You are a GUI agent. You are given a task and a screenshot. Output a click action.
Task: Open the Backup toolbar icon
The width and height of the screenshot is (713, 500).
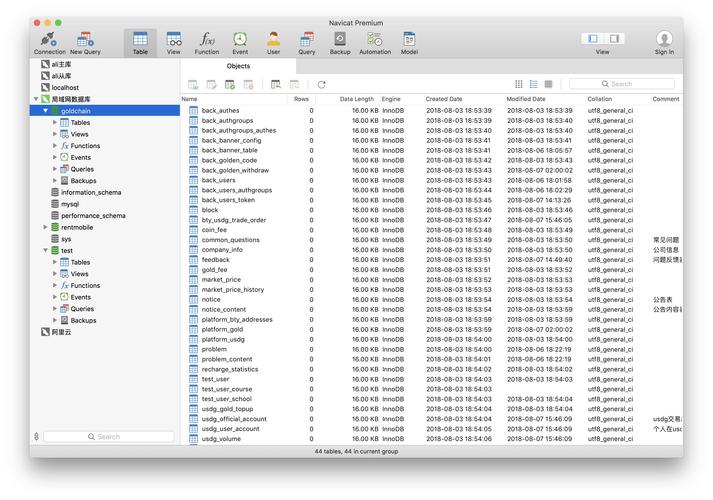tap(340, 44)
